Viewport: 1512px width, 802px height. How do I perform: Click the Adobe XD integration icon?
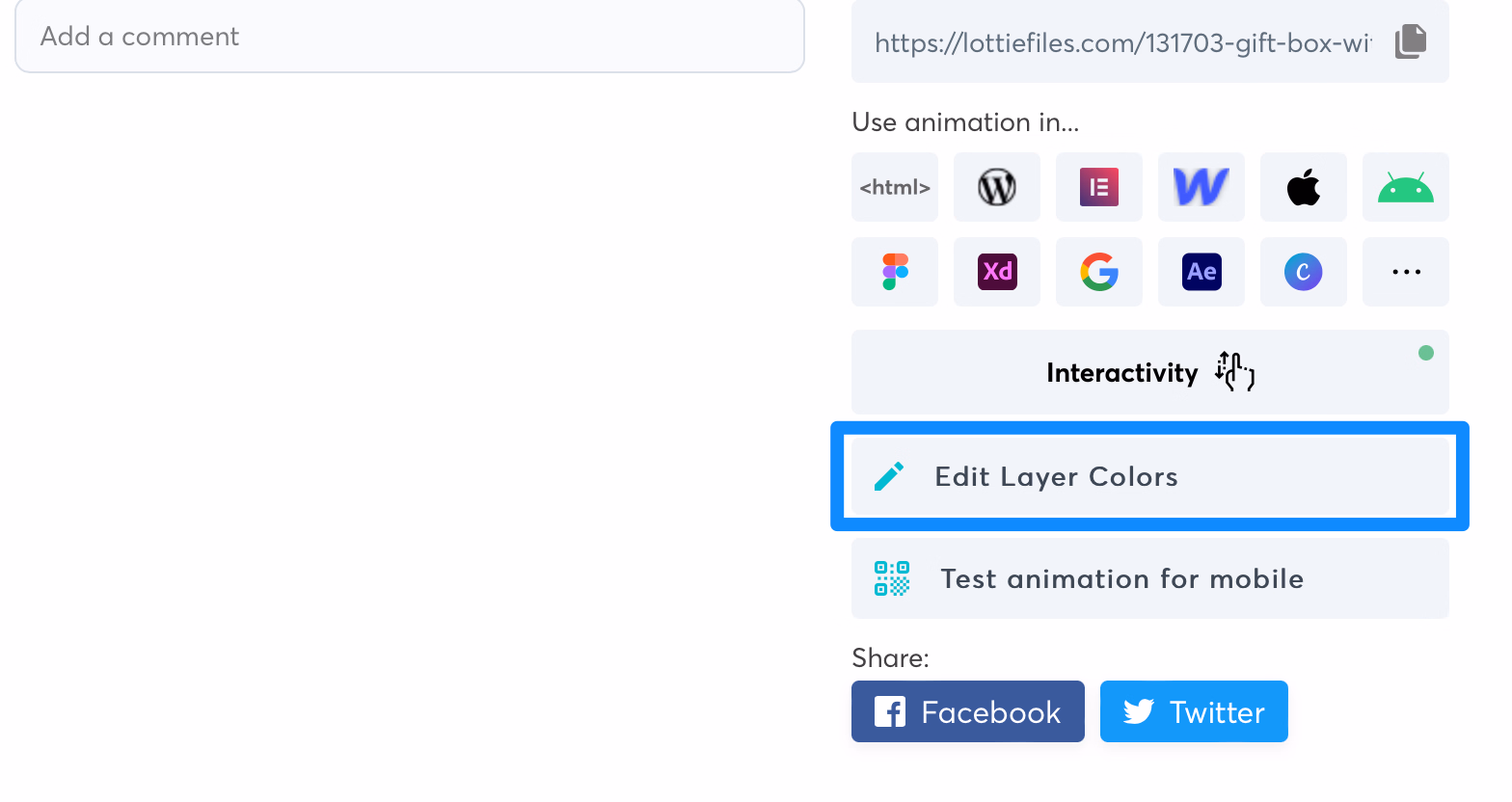(x=996, y=272)
